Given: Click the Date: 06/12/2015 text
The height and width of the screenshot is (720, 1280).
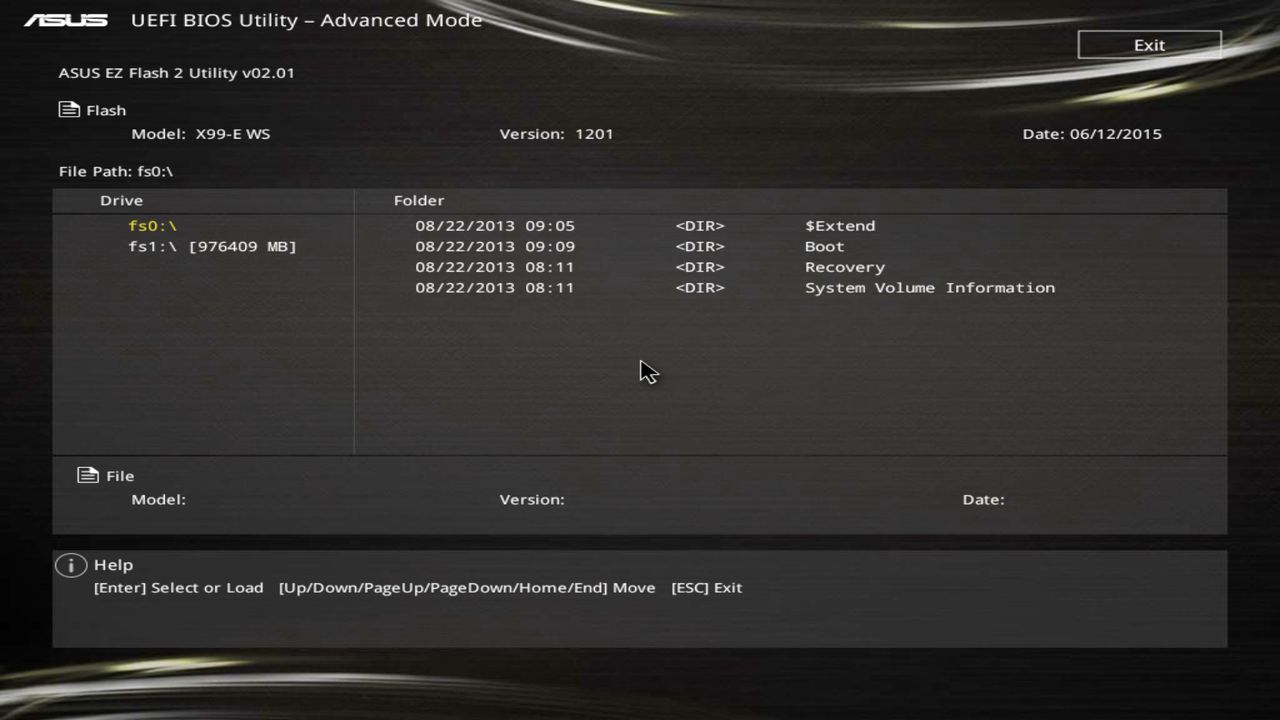Looking at the screenshot, I should pos(1092,134).
